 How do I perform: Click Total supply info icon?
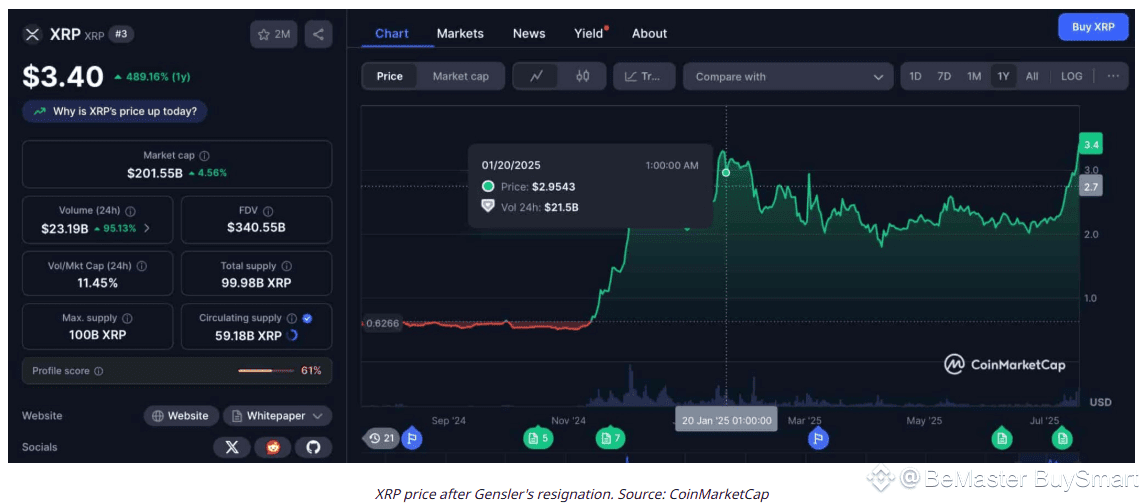coord(286,266)
